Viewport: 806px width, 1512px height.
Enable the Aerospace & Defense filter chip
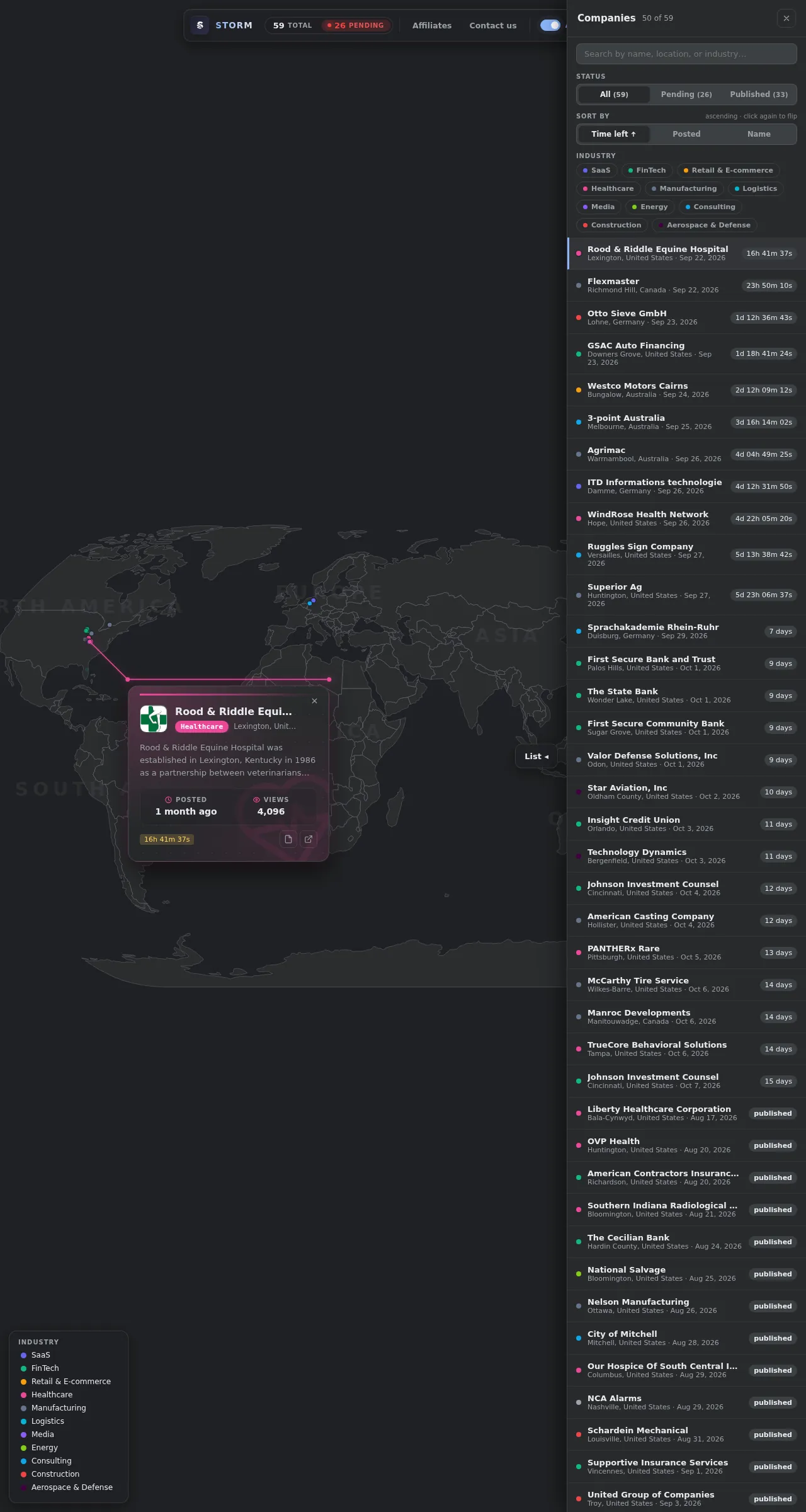(705, 225)
